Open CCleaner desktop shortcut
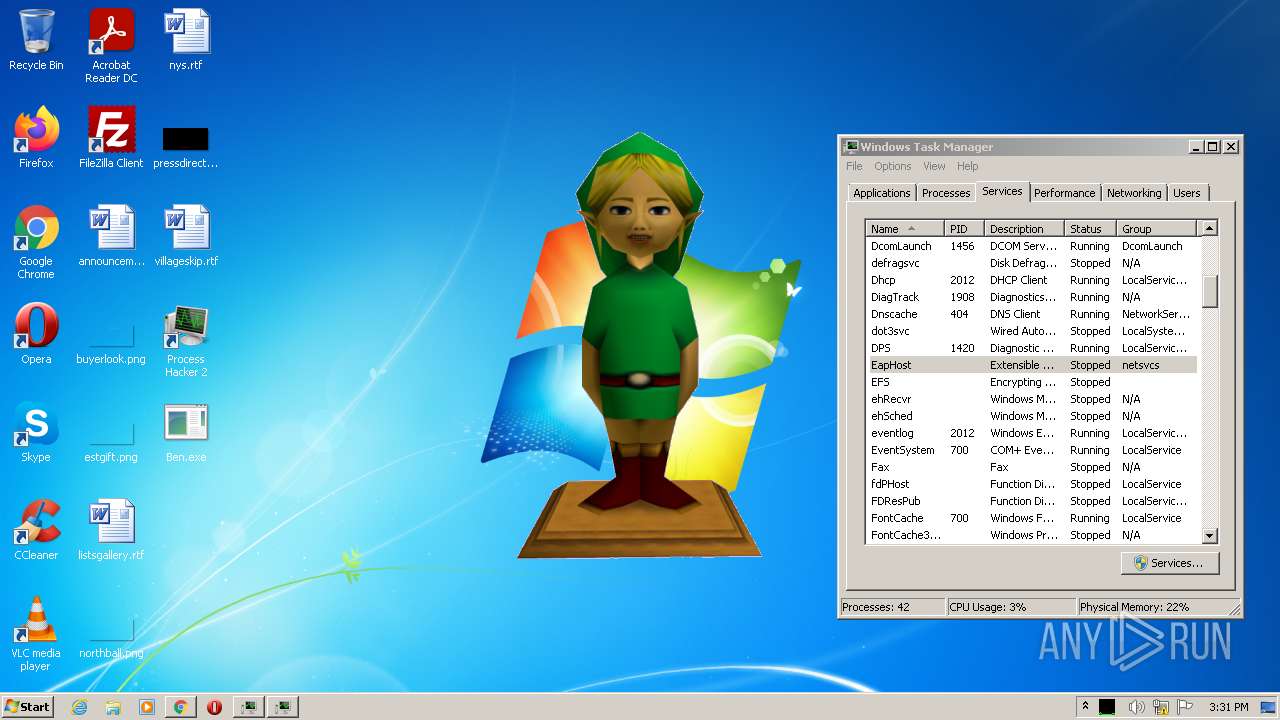 pos(36,530)
